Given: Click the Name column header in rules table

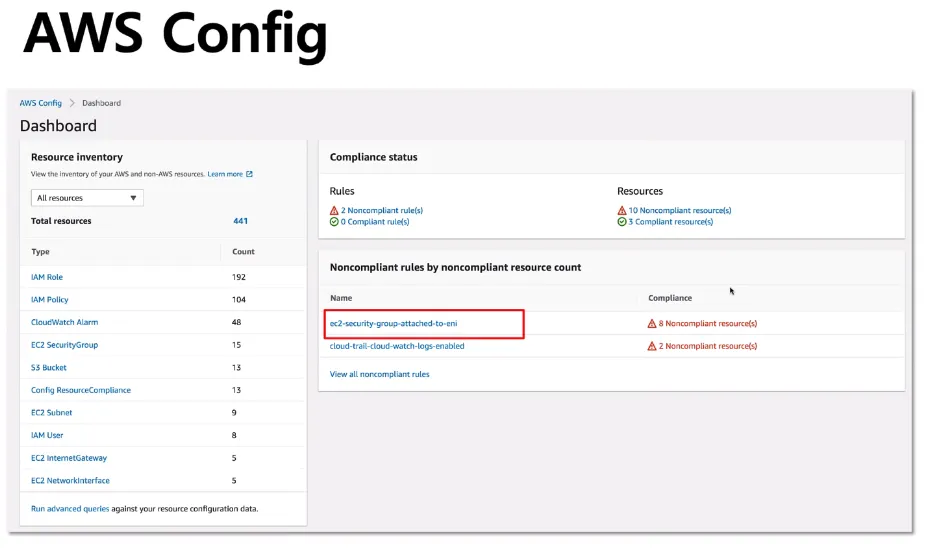Looking at the screenshot, I should click(341, 298).
